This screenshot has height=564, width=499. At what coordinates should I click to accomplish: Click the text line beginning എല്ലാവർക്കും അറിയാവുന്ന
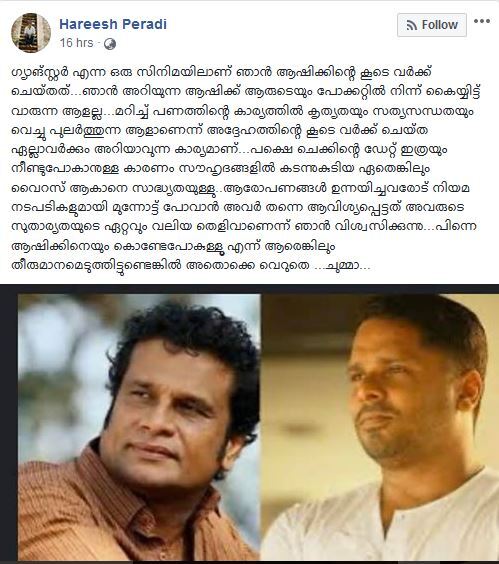point(229,150)
